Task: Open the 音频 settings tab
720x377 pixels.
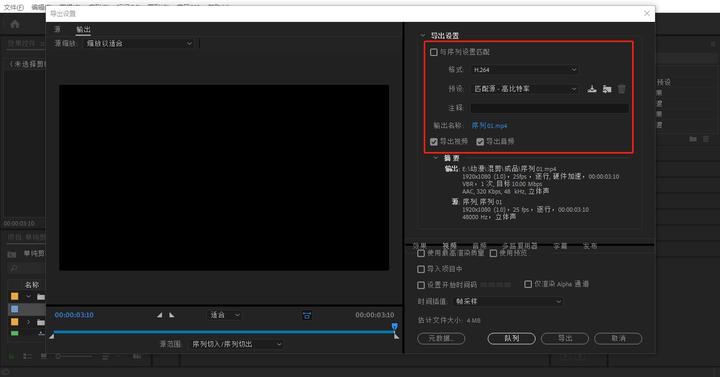Action: [x=479, y=246]
